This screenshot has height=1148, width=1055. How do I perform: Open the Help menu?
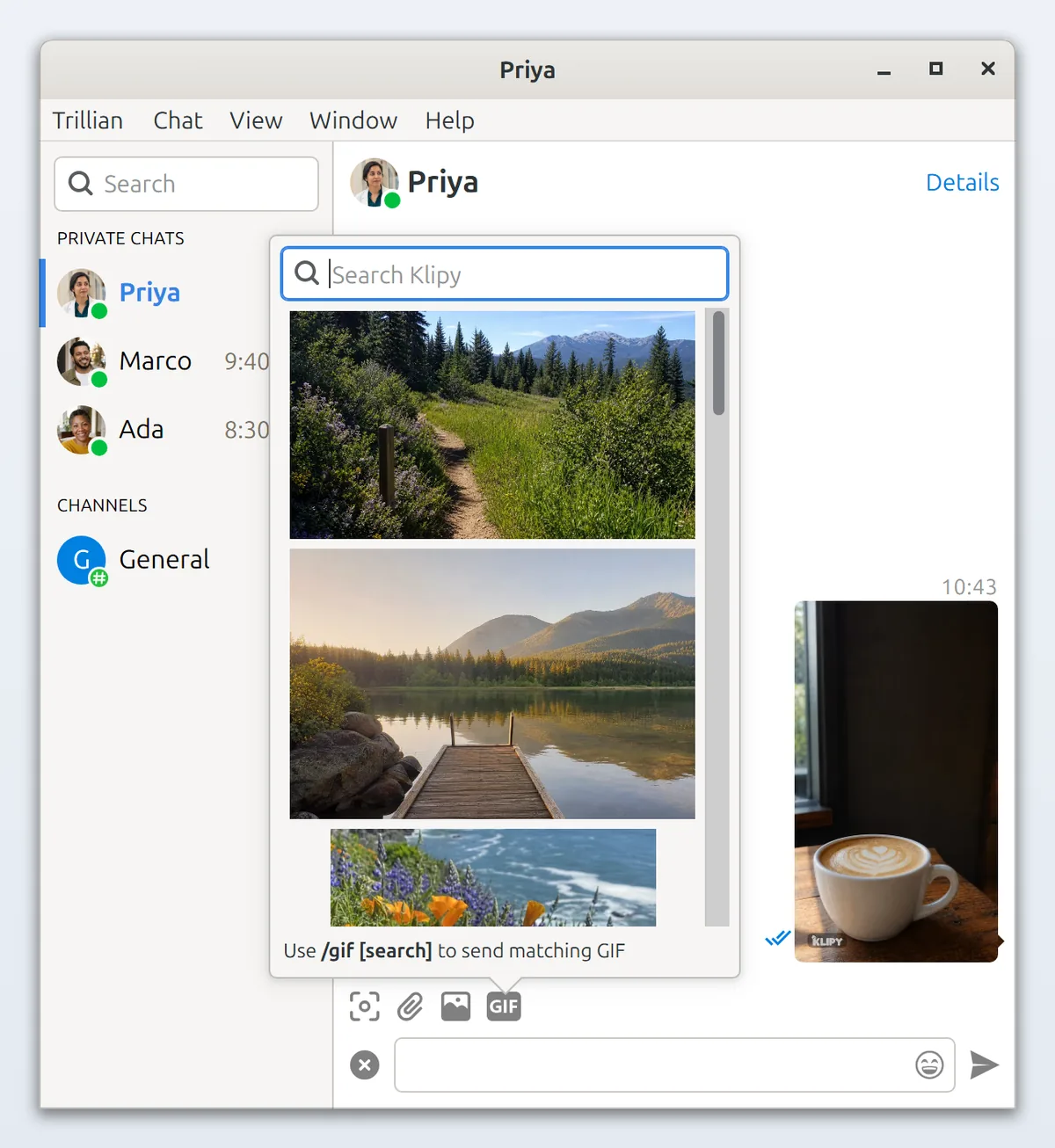pos(450,120)
